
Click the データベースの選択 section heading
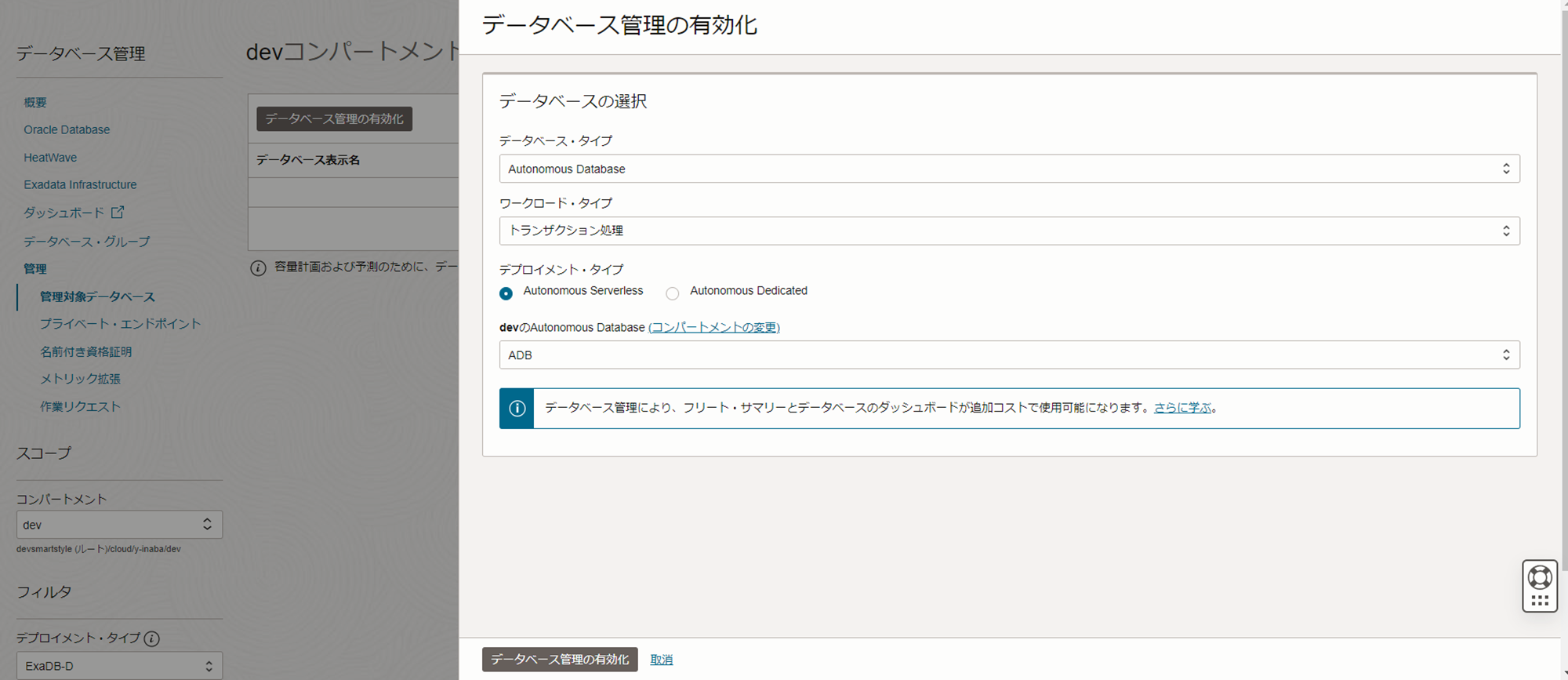coord(573,101)
